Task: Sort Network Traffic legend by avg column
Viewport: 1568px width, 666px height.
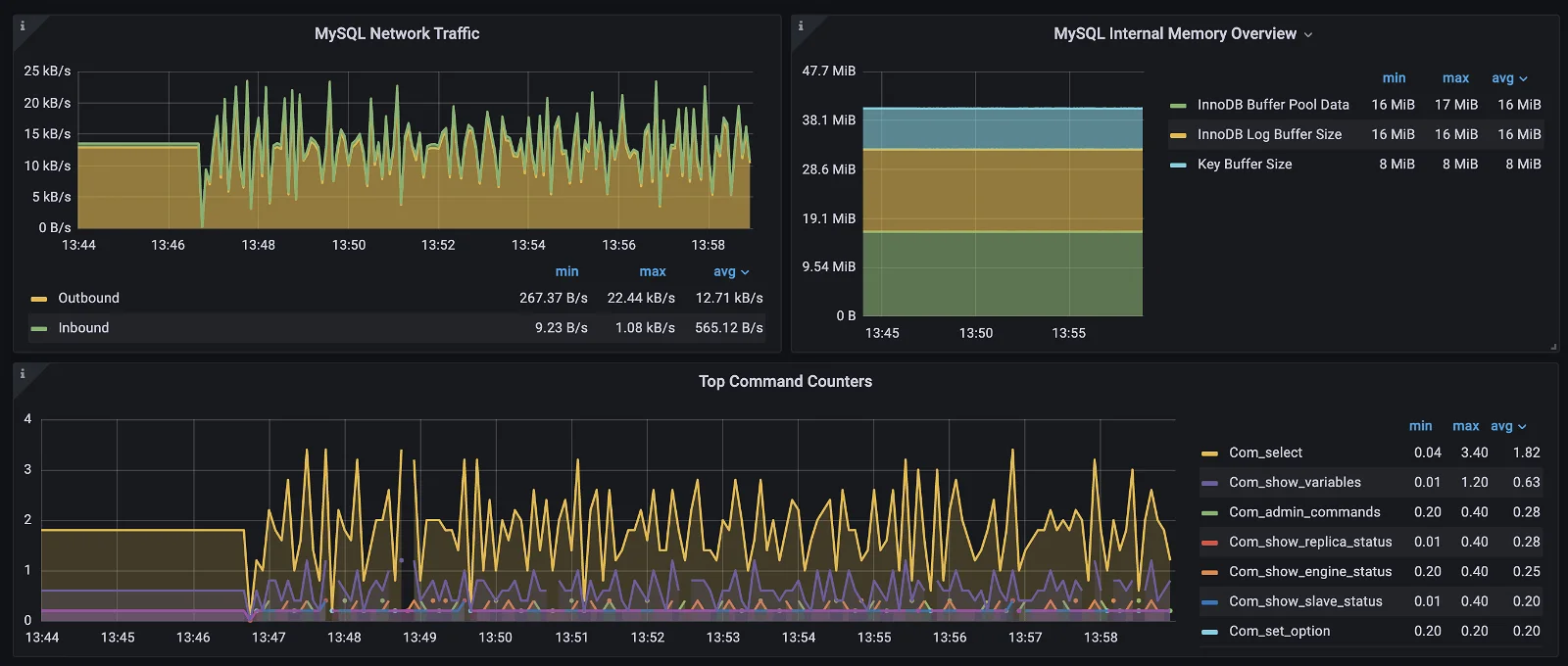Action: (x=730, y=271)
